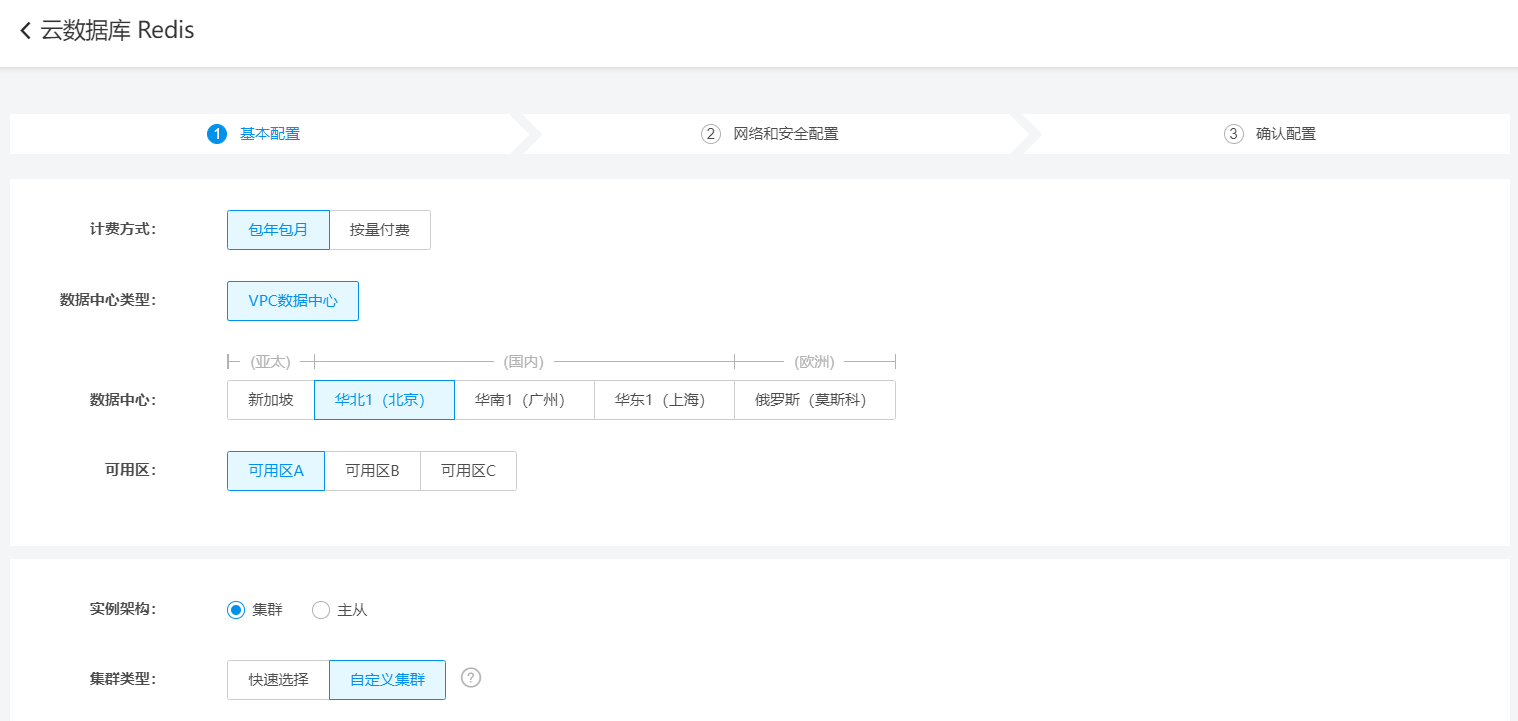Click the (亚太) region group heading
This screenshot has width=1518, height=721.
point(271,361)
